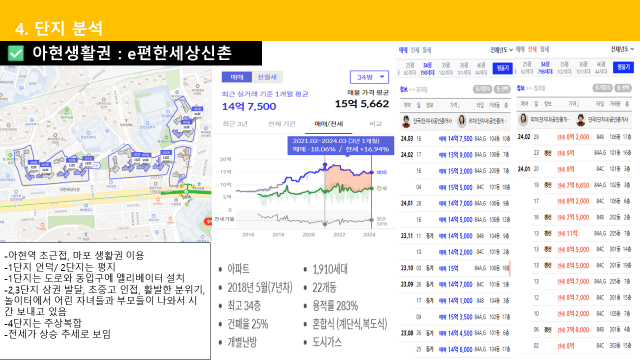This screenshot has height=360, width=640.
Task: Click the red marker at map's right edge
Action: click(208, 221)
